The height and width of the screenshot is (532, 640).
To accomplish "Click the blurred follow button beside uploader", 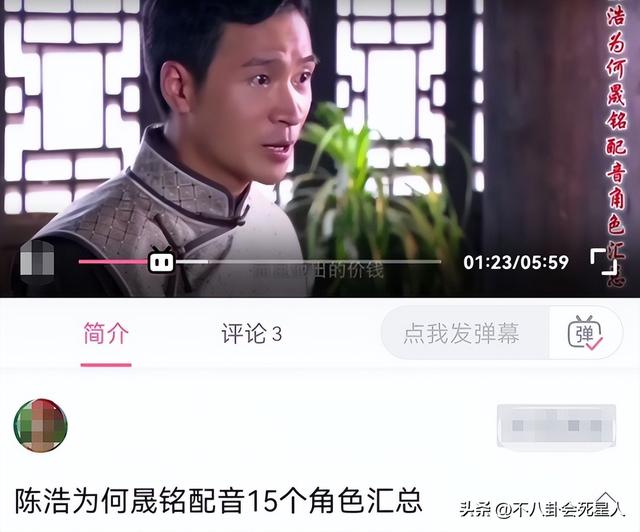I will click(556, 426).
